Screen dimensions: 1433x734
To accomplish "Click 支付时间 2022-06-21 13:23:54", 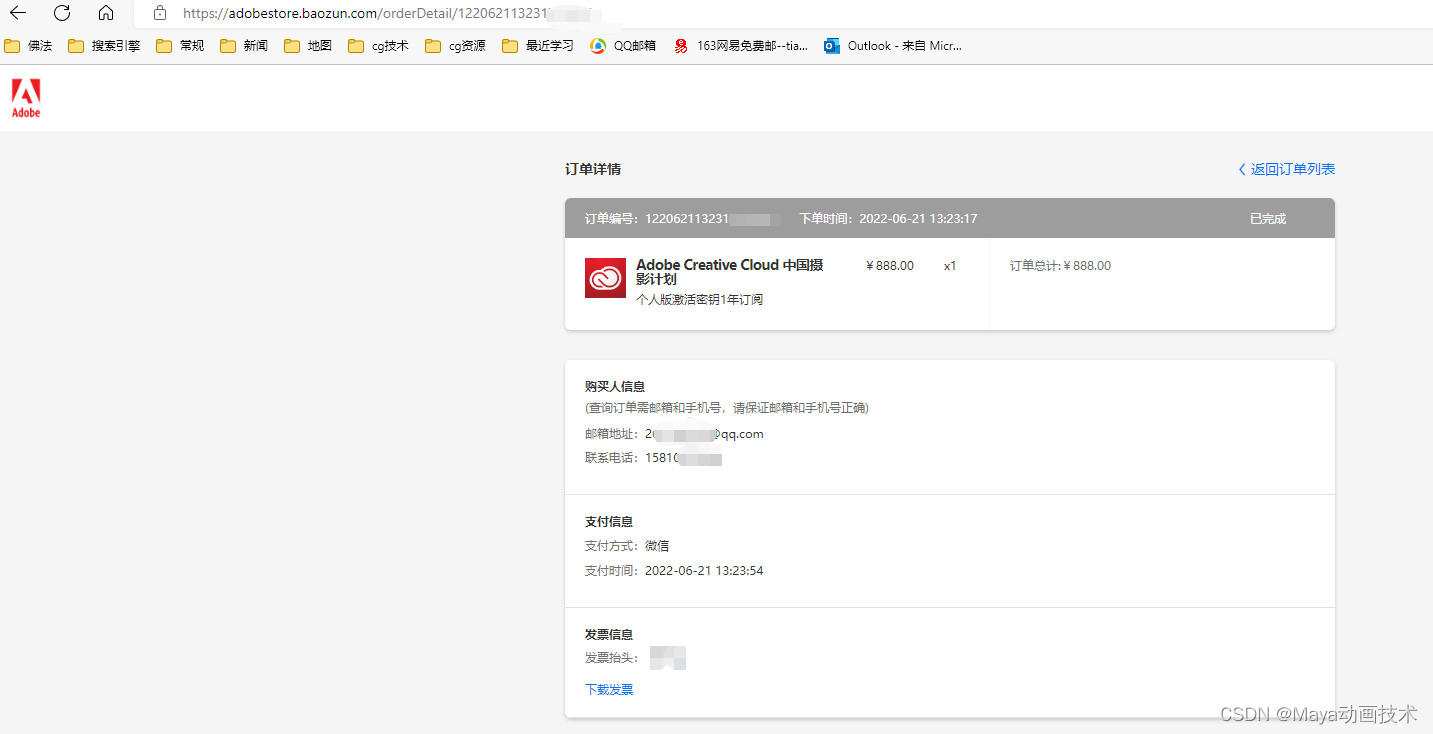I will point(674,571).
